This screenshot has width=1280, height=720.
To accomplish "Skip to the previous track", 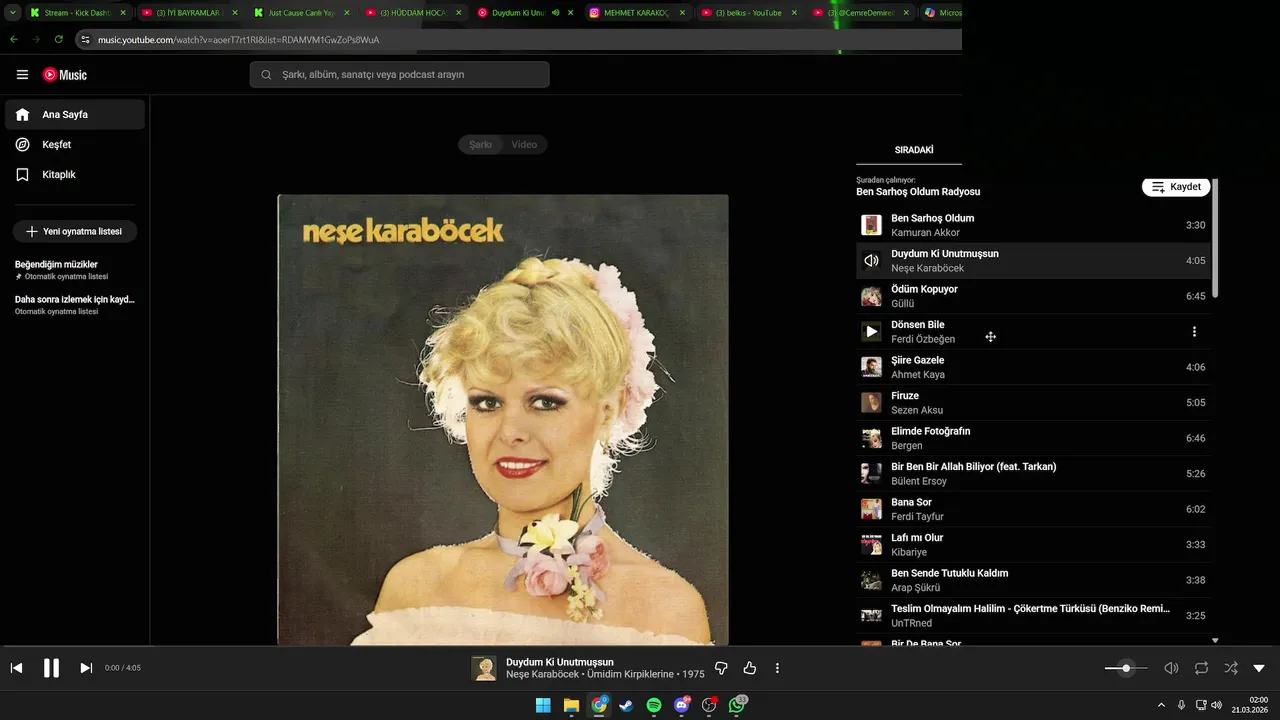I will (x=16, y=668).
